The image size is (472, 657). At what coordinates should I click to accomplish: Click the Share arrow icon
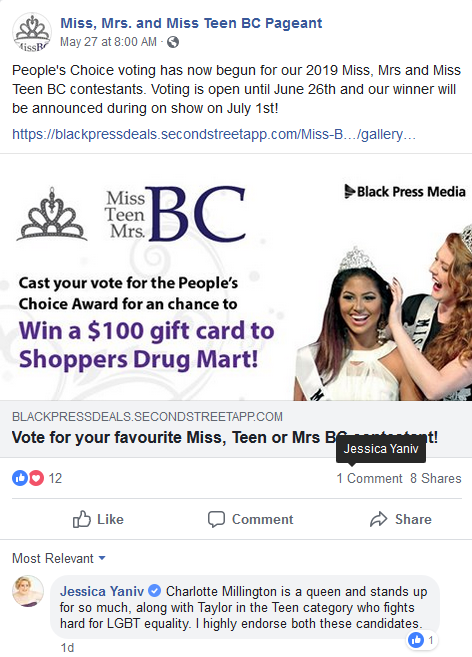pos(379,519)
